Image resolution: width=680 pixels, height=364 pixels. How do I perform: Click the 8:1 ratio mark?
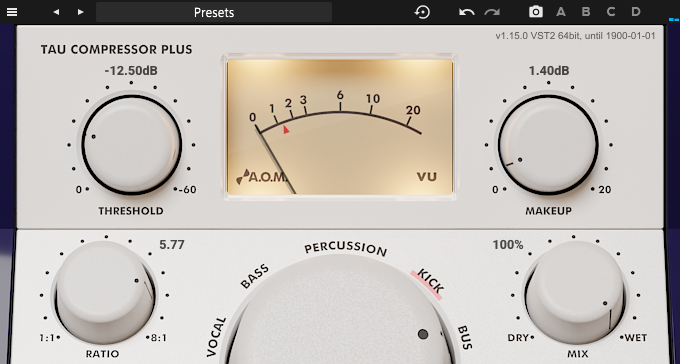(158, 338)
